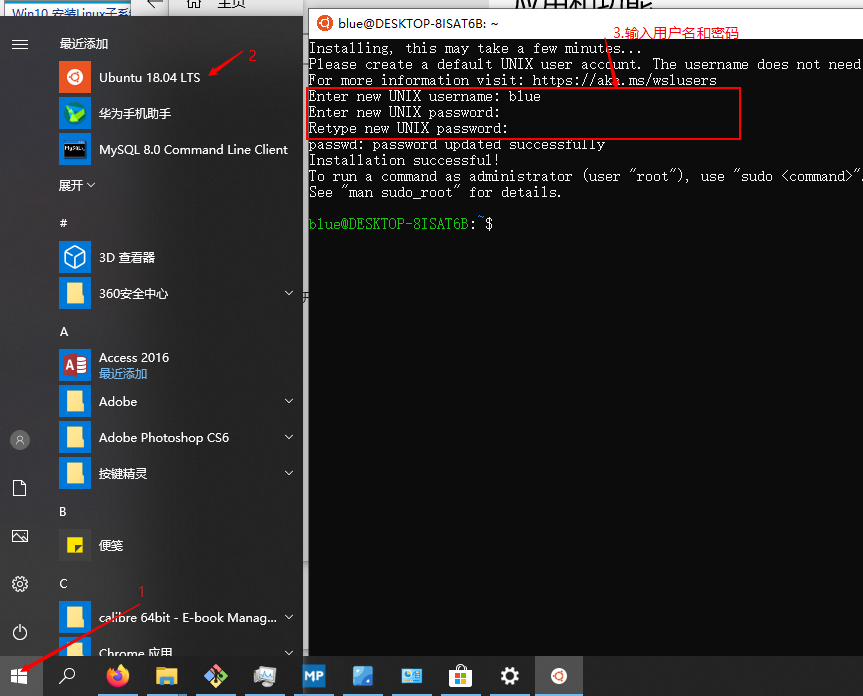This screenshot has width=863, height=696.
Task: Open the 3D 查看器 app
Action: pyautogui.click(x=176, y=257)
